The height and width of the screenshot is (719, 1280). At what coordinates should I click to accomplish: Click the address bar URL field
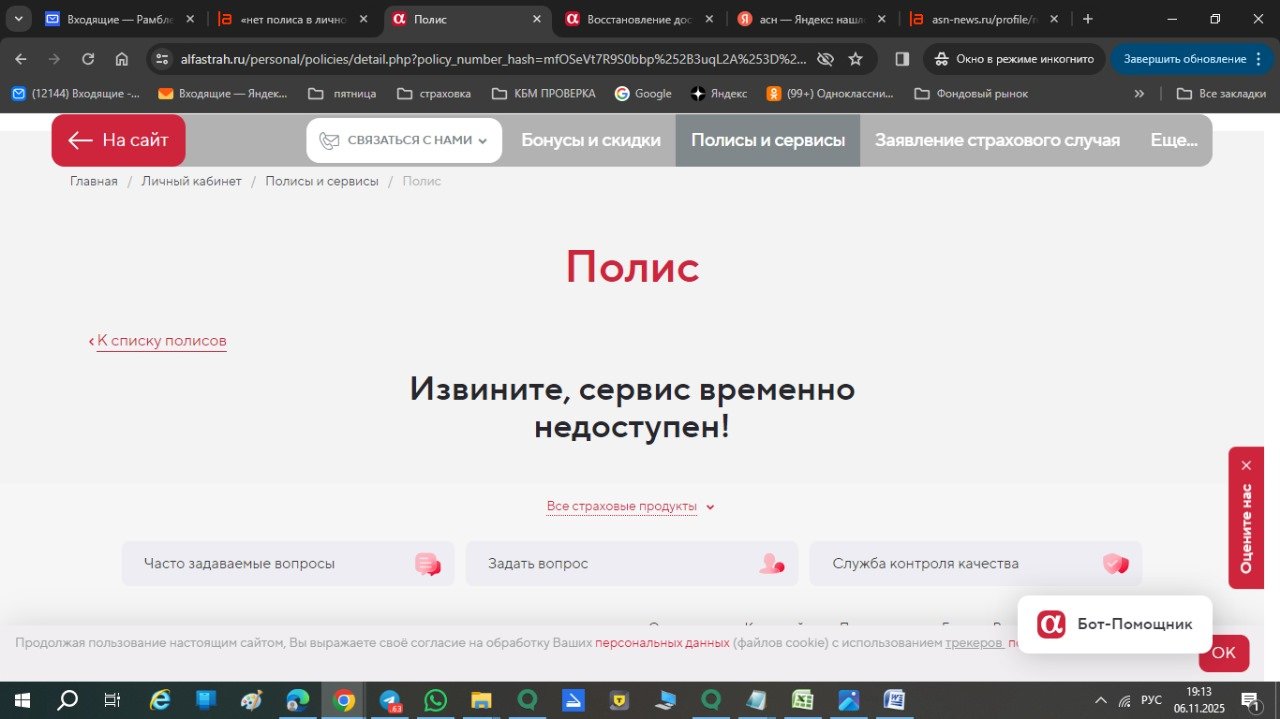pos(490,59)
